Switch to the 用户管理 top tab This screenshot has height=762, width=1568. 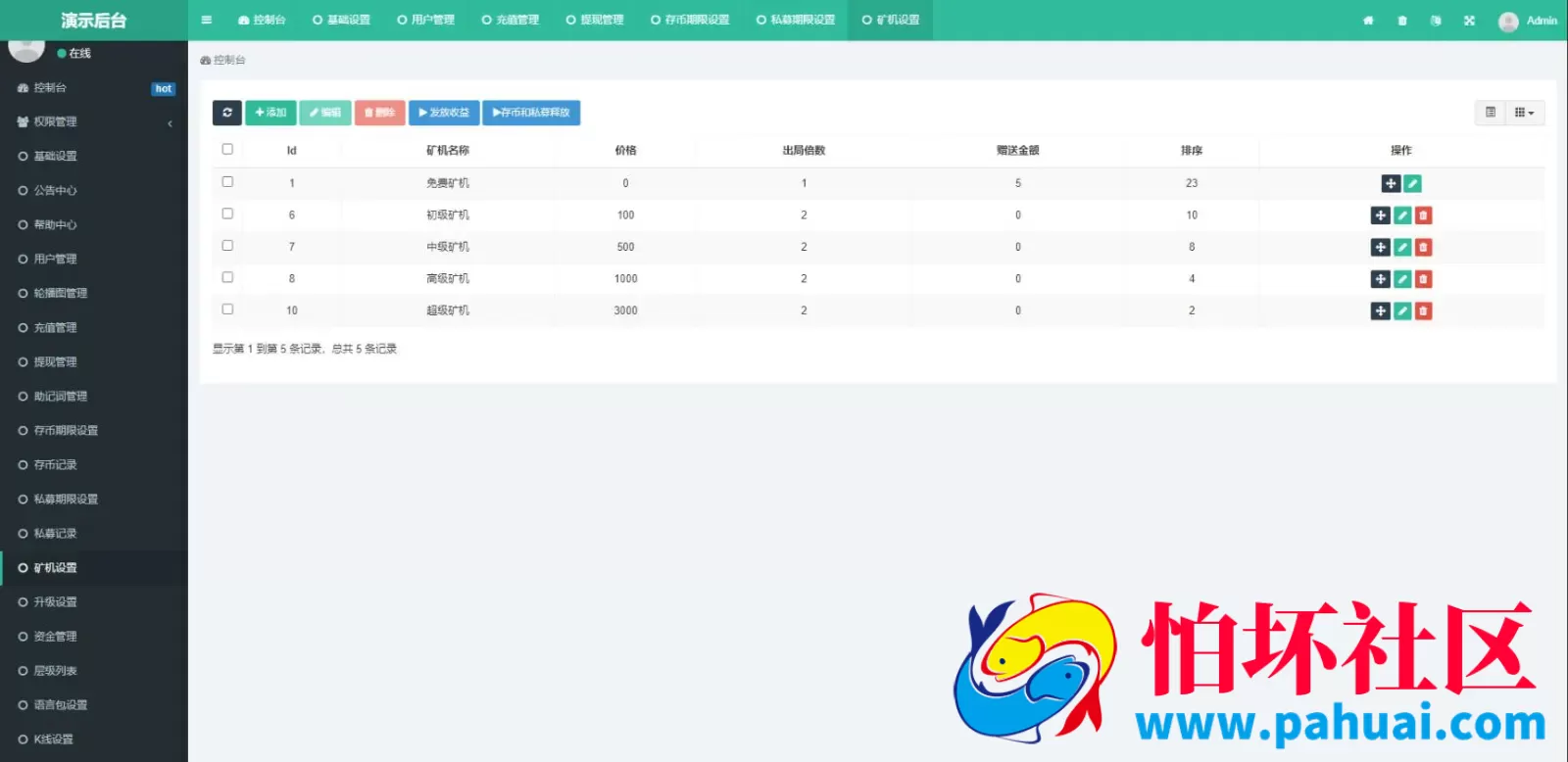click(425, 21)
